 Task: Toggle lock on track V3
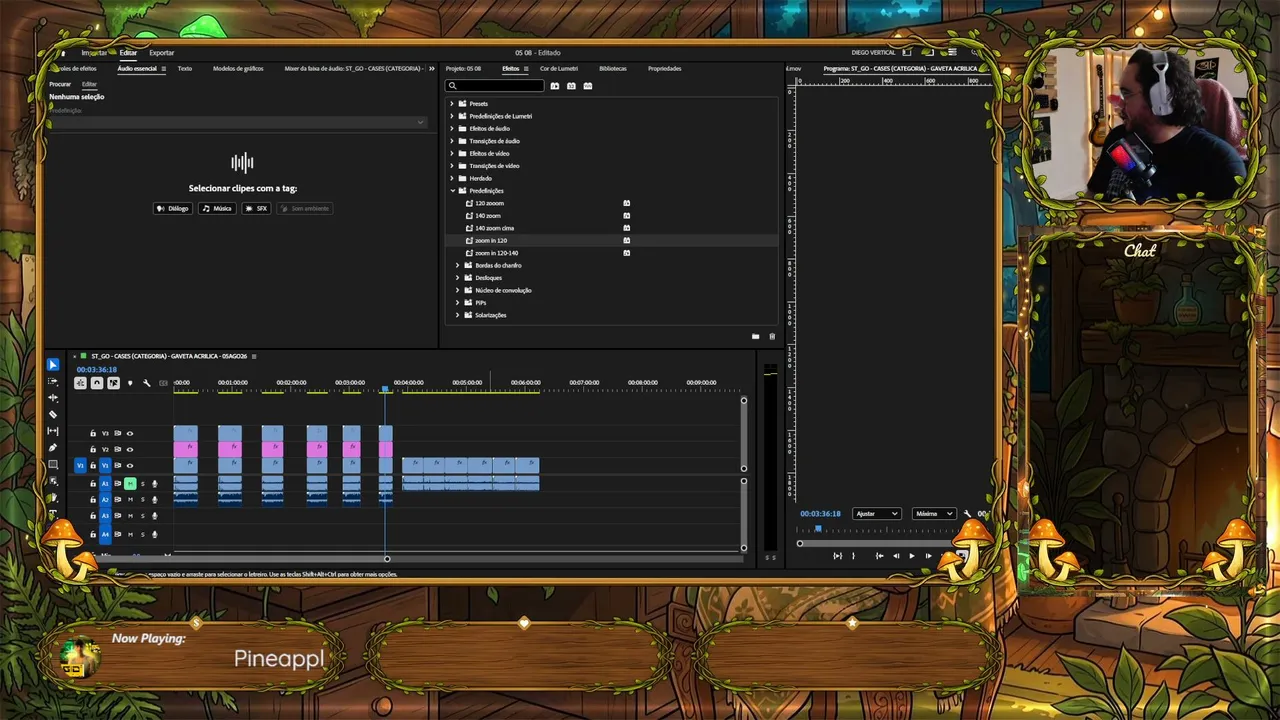coord(93,434)
